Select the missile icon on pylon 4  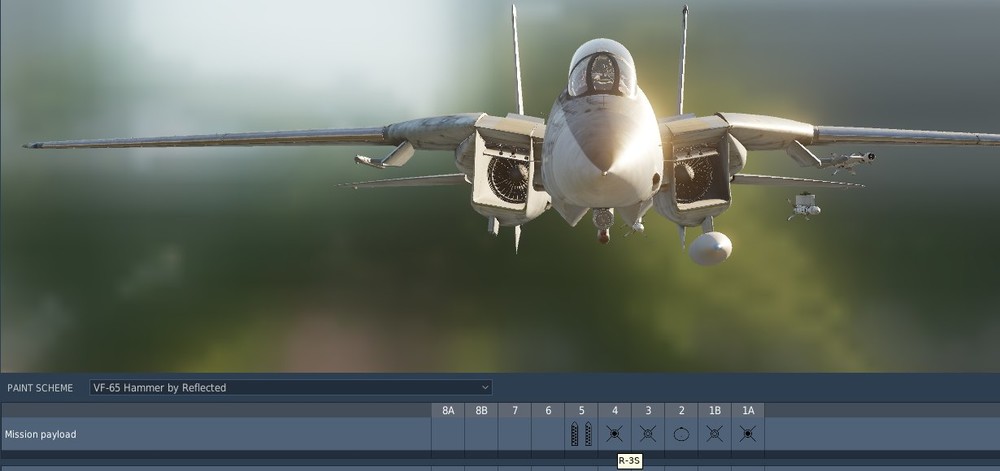pos(614,434)
